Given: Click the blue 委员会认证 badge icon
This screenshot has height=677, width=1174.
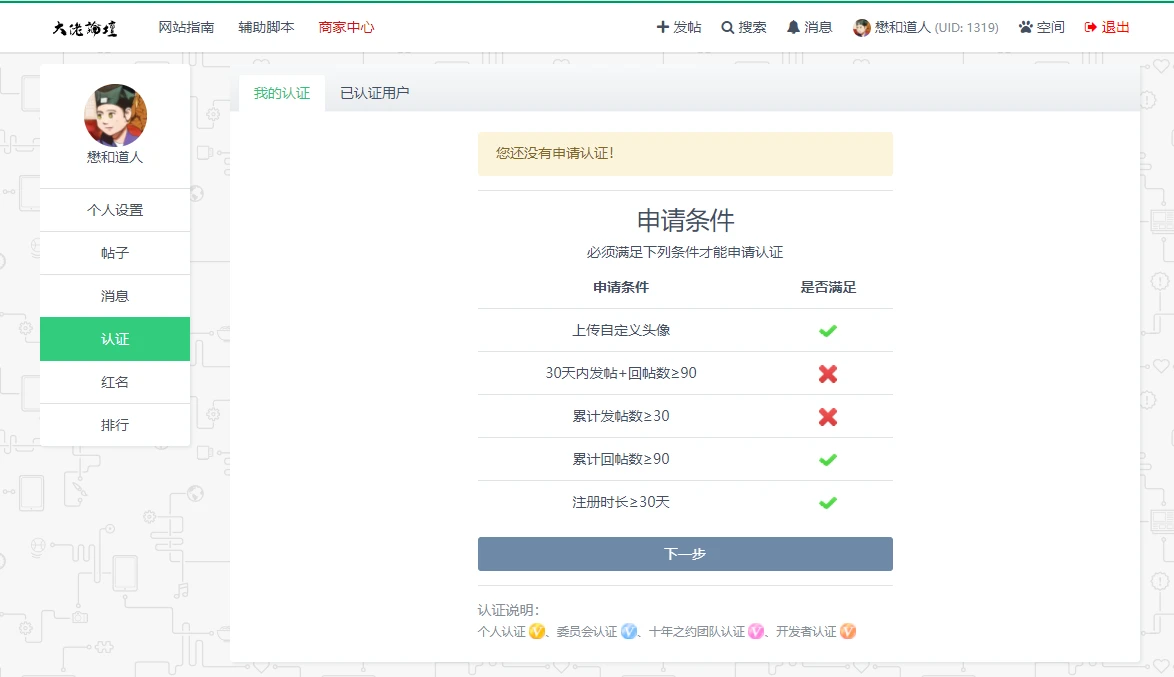Looking at the screenshot, I should tap(629, 631).
